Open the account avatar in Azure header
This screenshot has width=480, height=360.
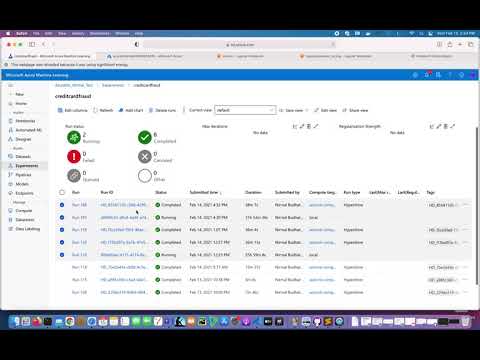point(473,75)
